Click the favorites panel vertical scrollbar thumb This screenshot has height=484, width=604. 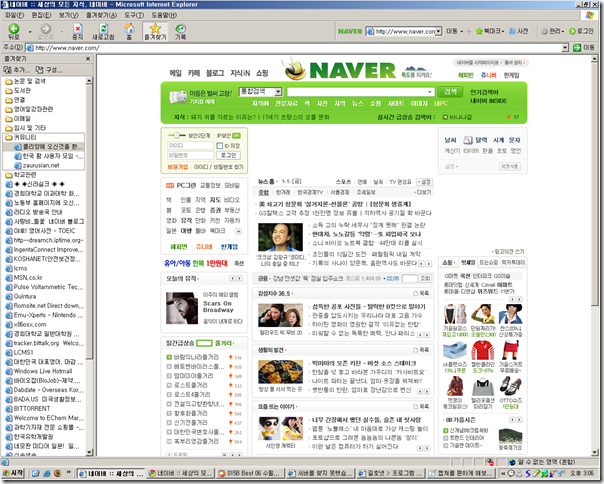point(89,222)
